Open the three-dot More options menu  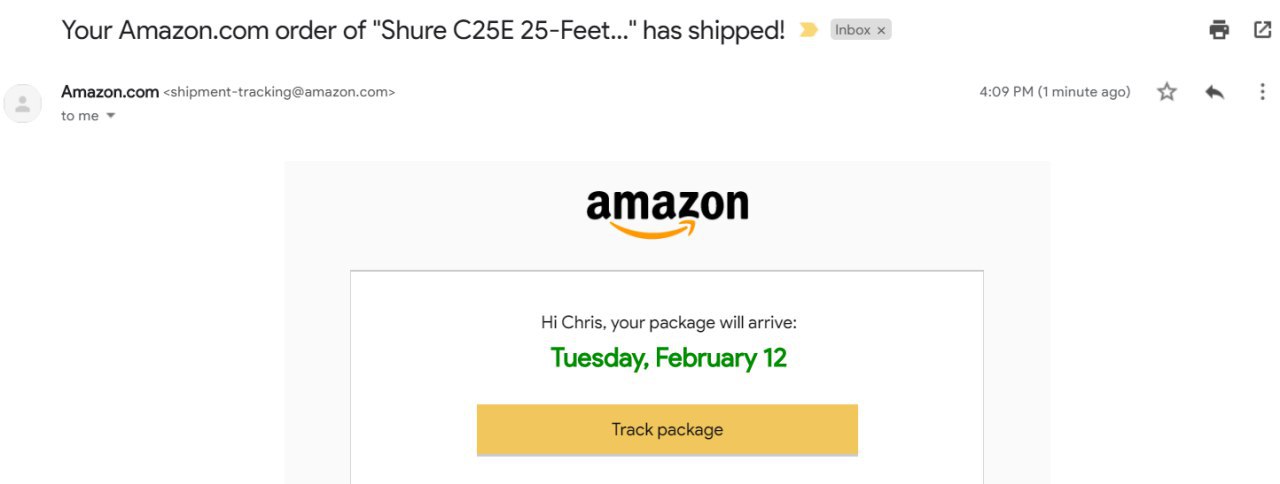pyautogui.click(x=1261, y=92)
